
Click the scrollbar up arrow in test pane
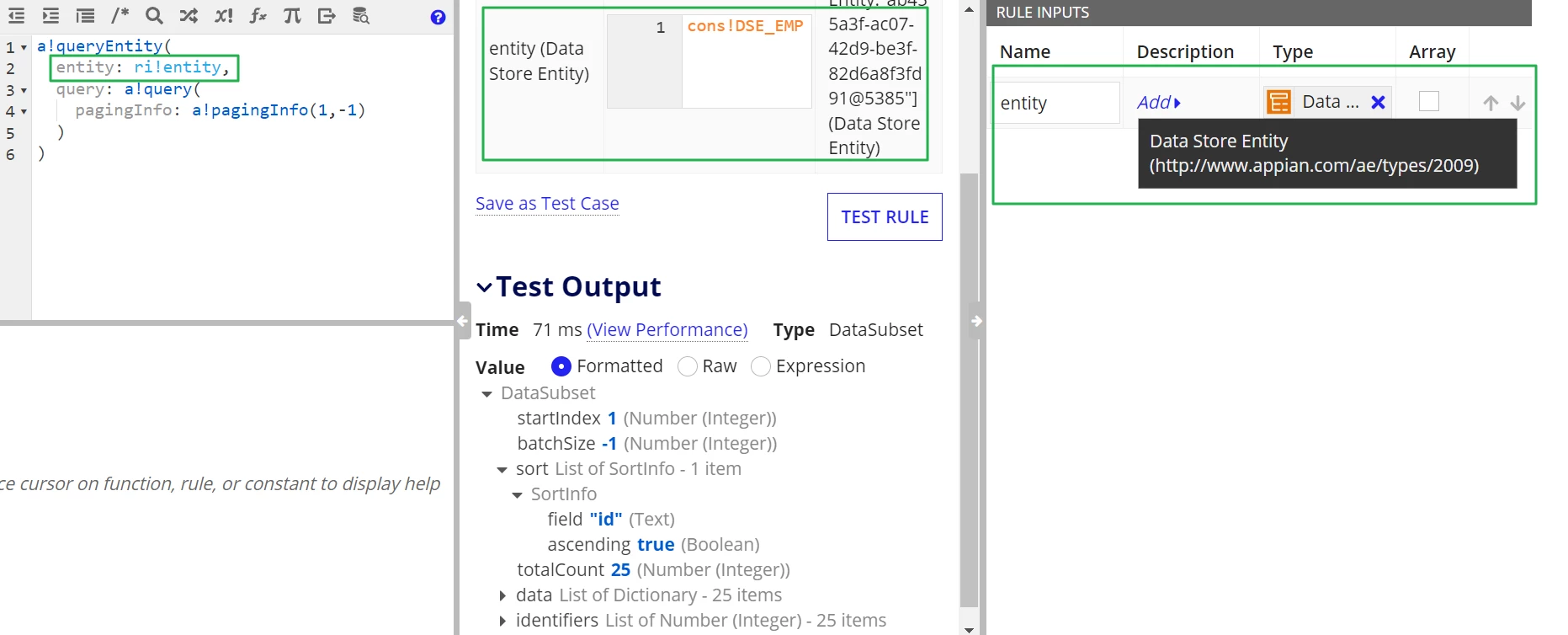coord(969,9)
